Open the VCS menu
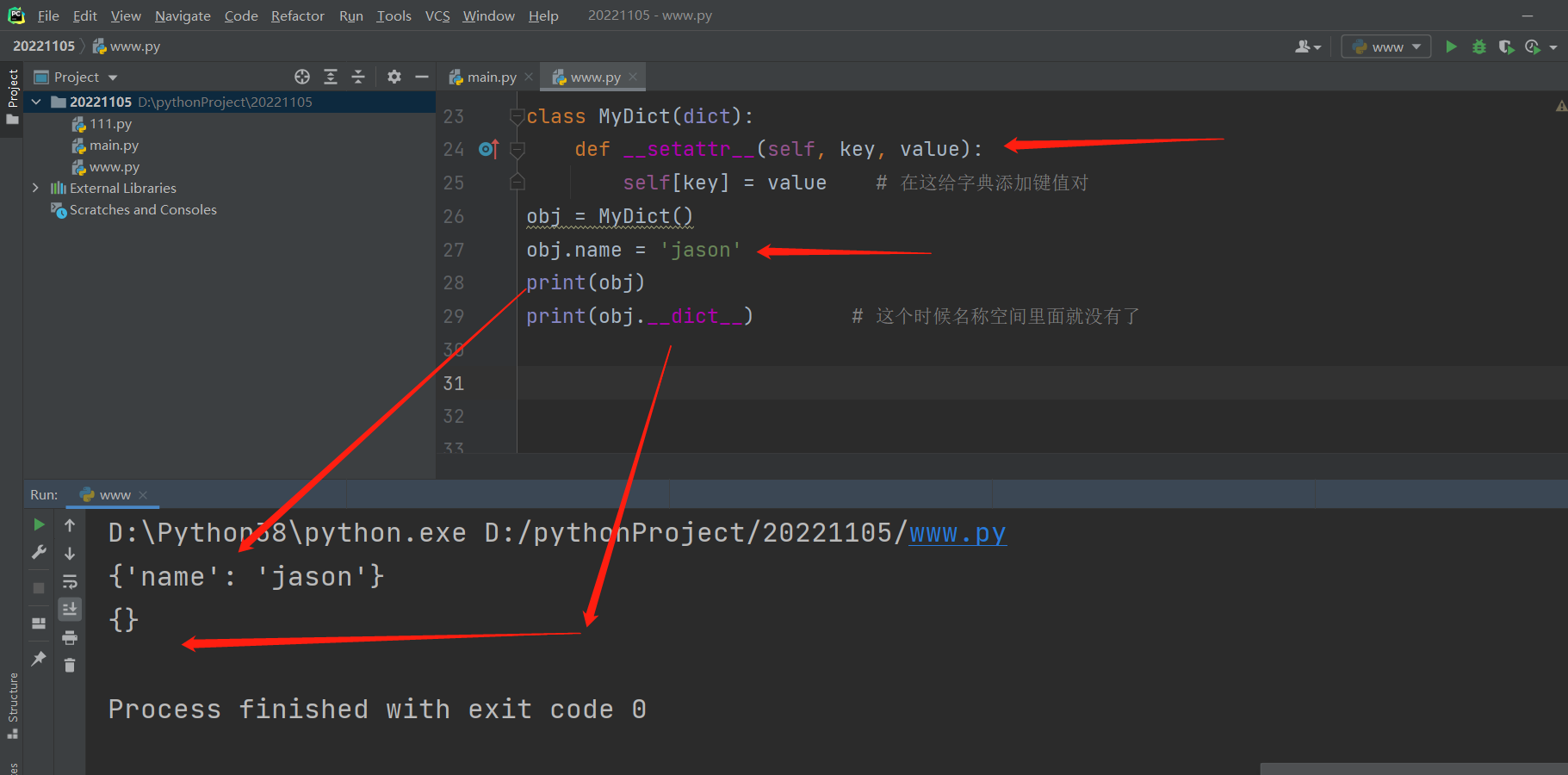The height and width of the screenshot is (775, 1568). [x=437, y=15]
